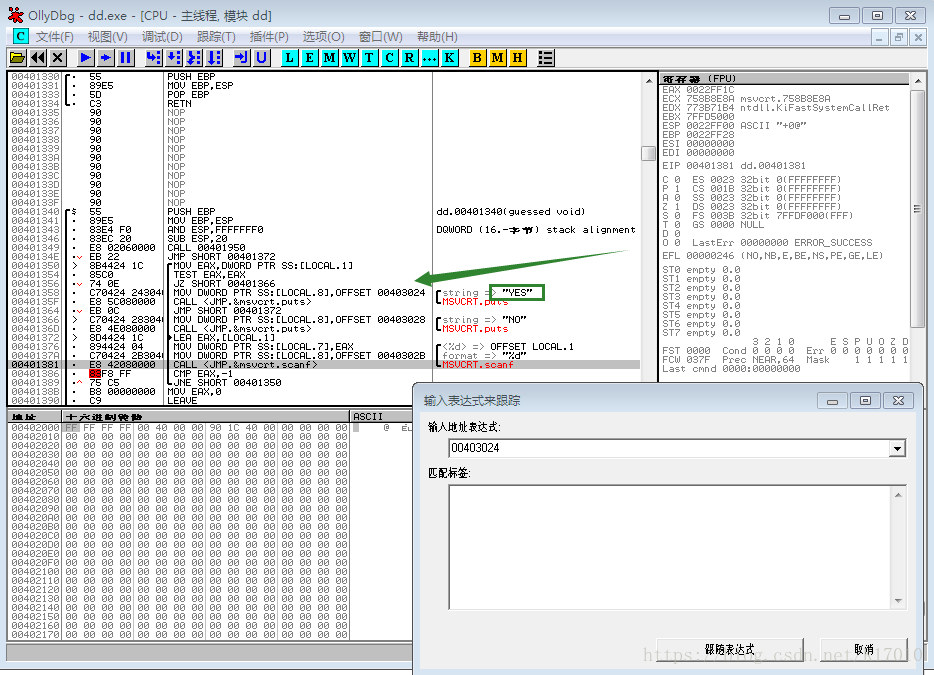The image size is (934, 675).
Task: Pause execution with the pause icon
Action: coord(126,58)
